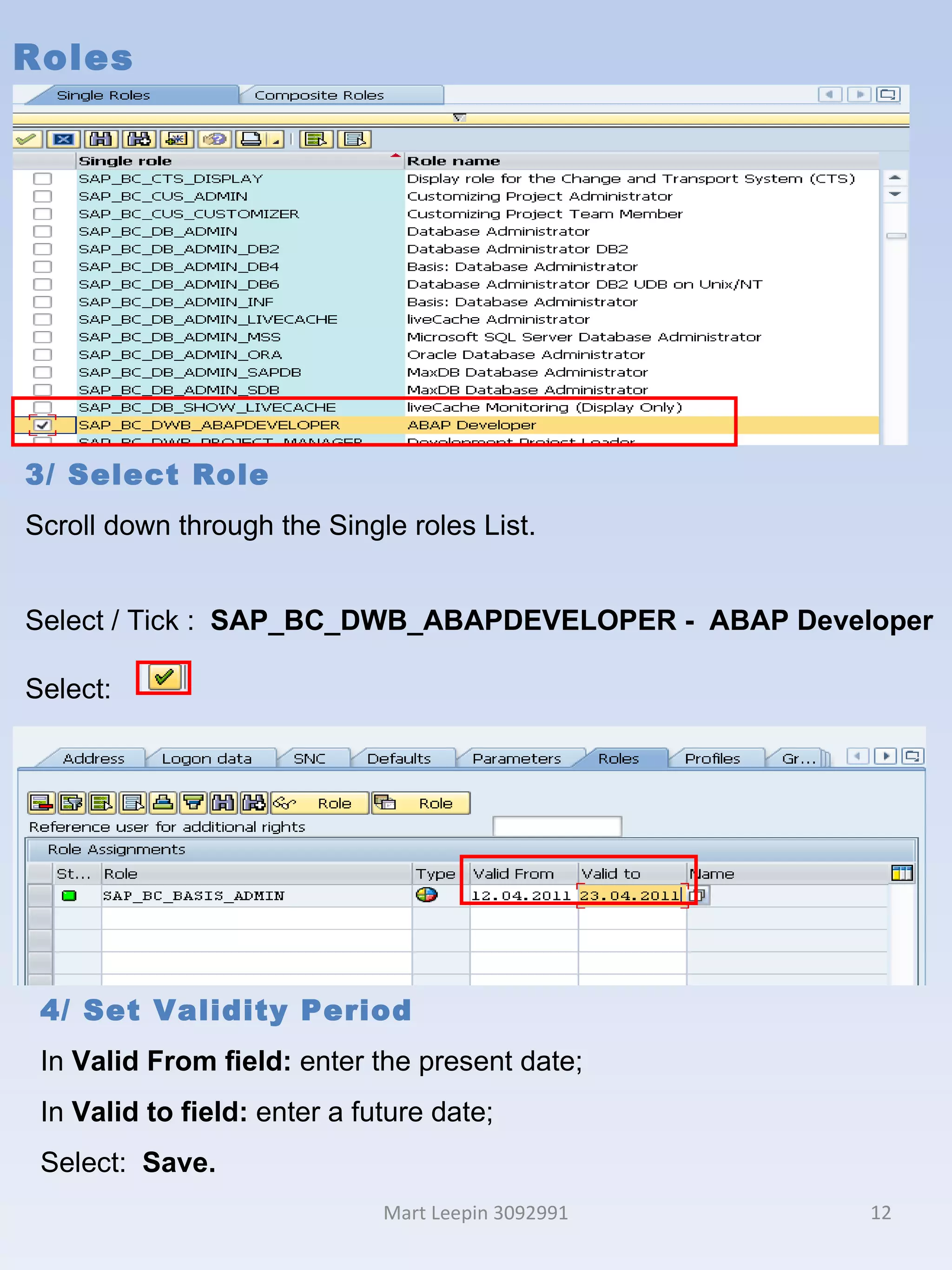Click the Find Next binoculars-plus icon in role list toolbar
This screenshot has width=952, height=1270.
coord(139,140)
